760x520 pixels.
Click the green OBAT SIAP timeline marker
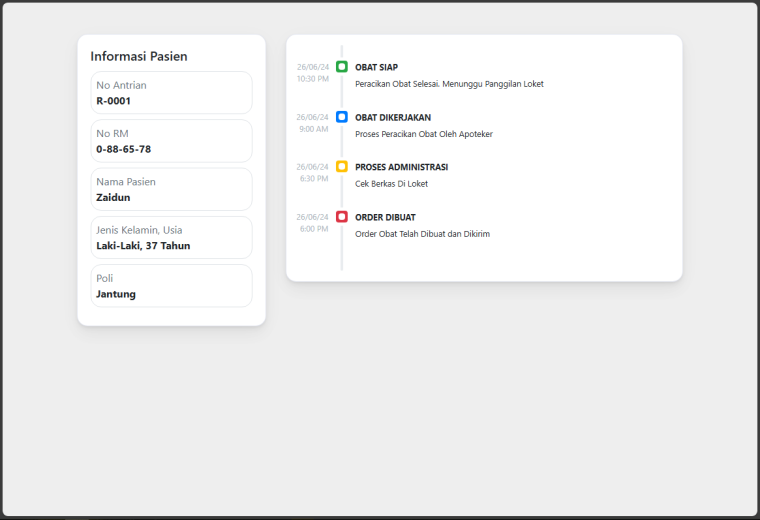(342, 66)
